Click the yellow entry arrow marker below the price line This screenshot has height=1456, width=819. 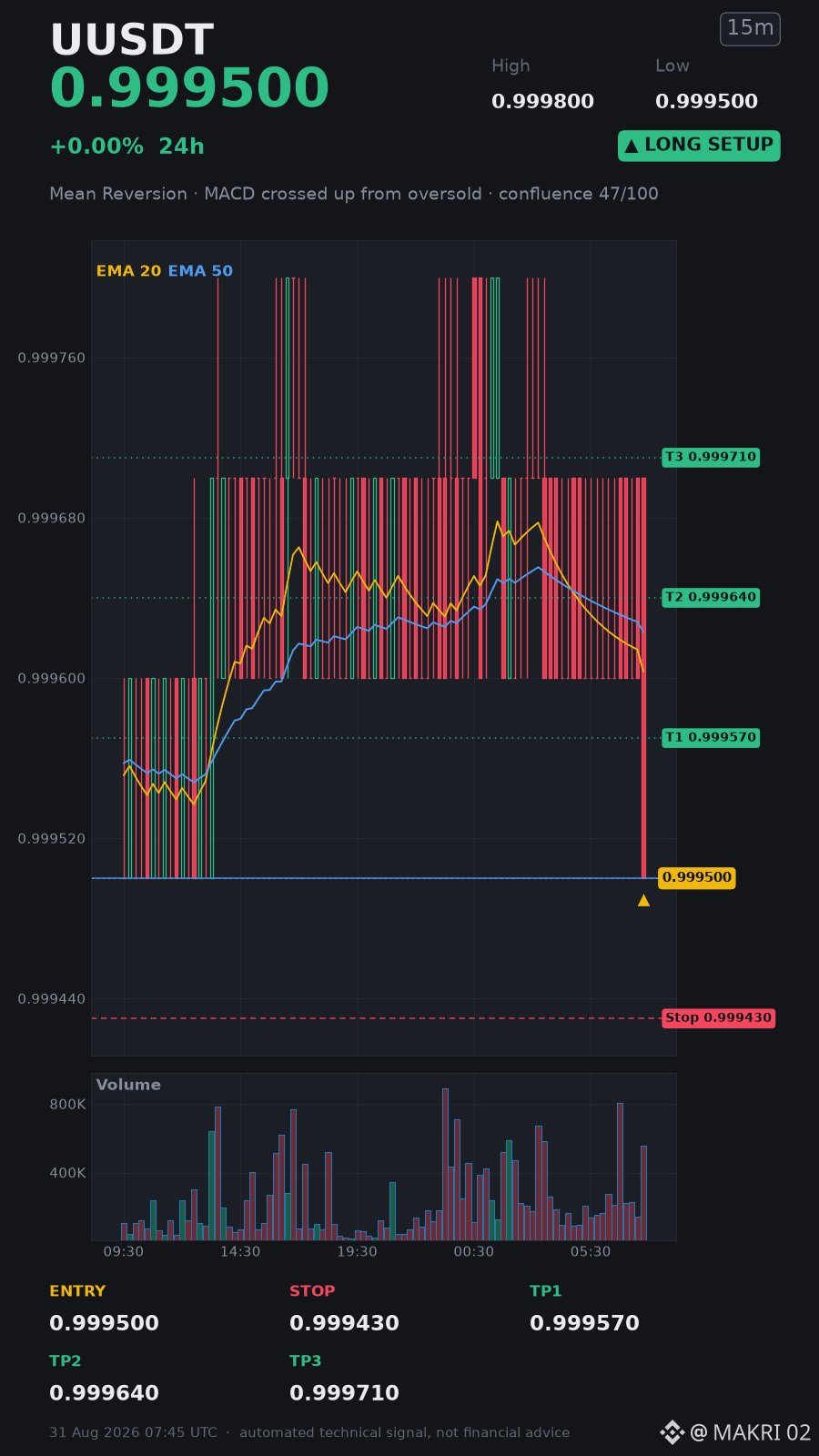(x=643, y=900)
